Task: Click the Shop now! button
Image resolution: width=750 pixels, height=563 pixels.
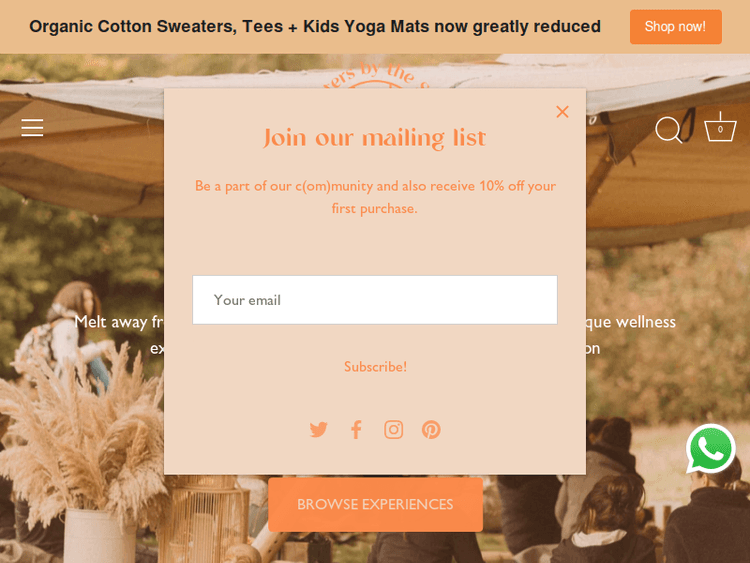Action: (675, 27)
